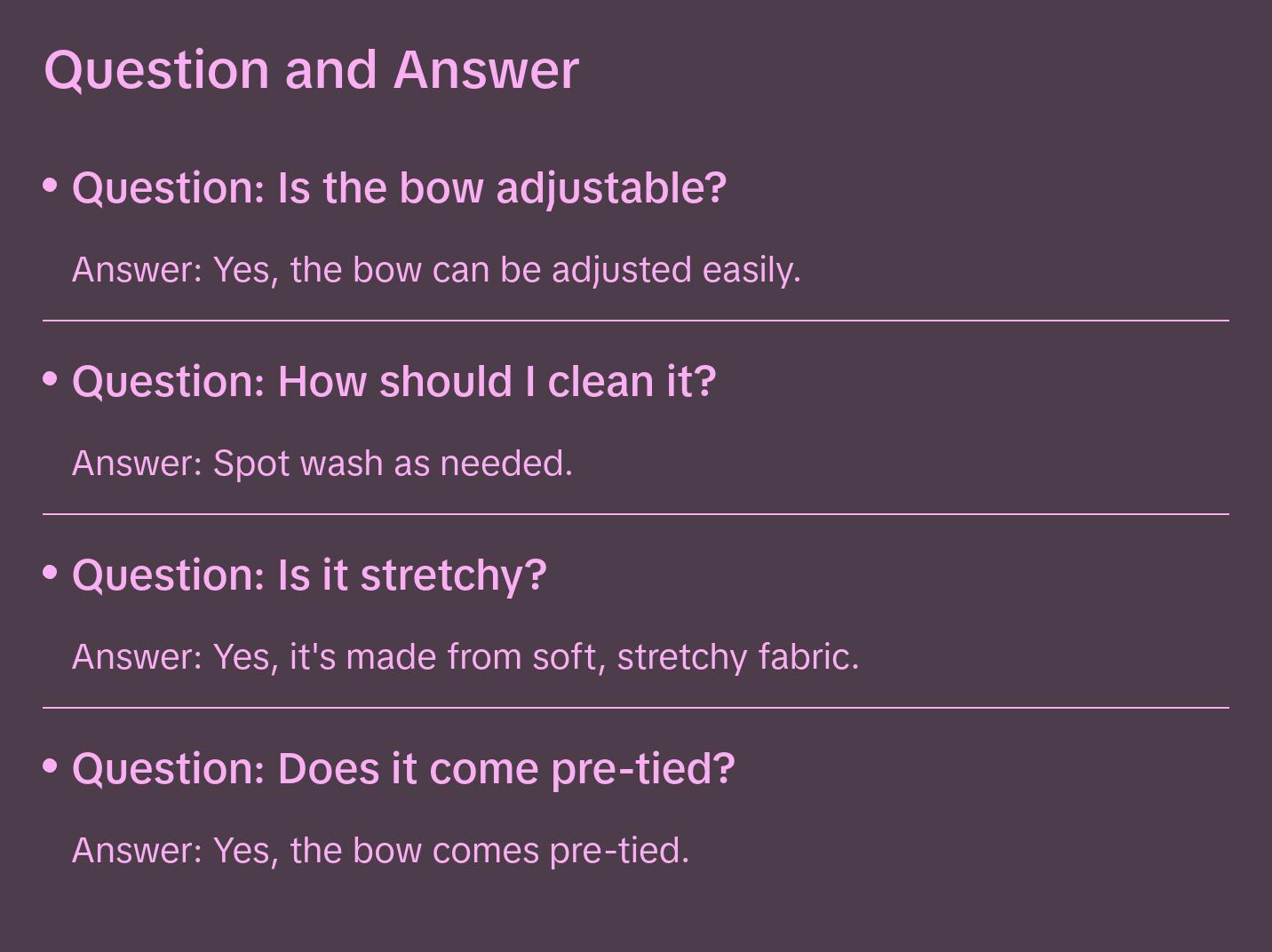1272x952 pixels.
Task: Click the bullet beside the cleaning question
Action: (51, 379)
